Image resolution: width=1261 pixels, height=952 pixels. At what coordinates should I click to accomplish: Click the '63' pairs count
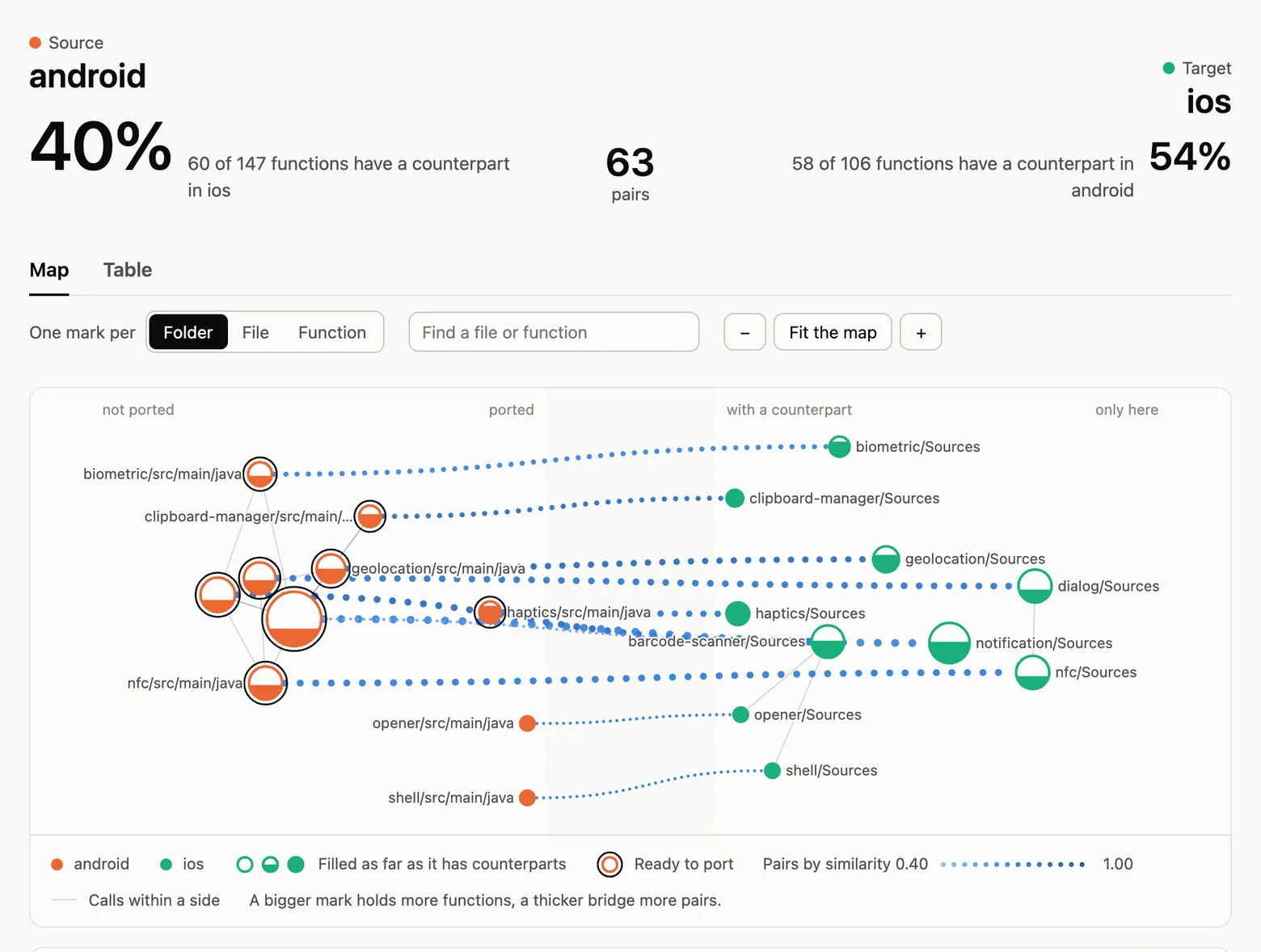[630, 162]
